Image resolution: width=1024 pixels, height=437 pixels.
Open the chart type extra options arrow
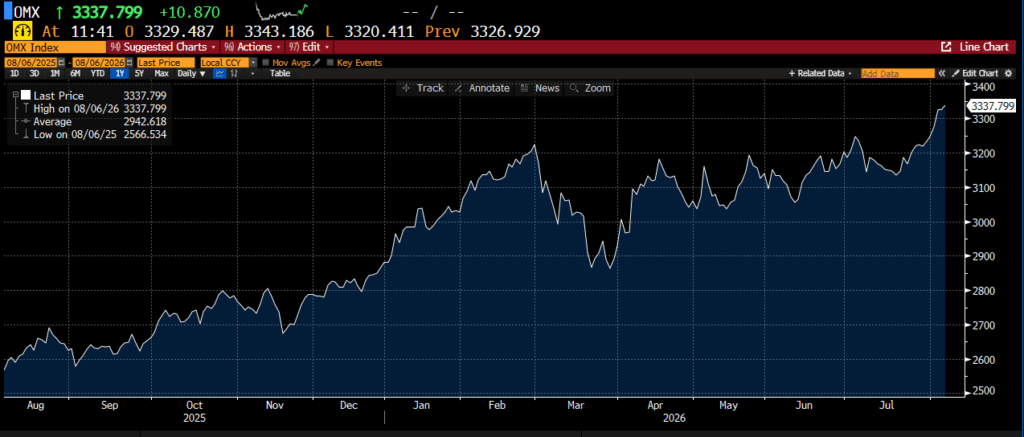pos(253,74)
